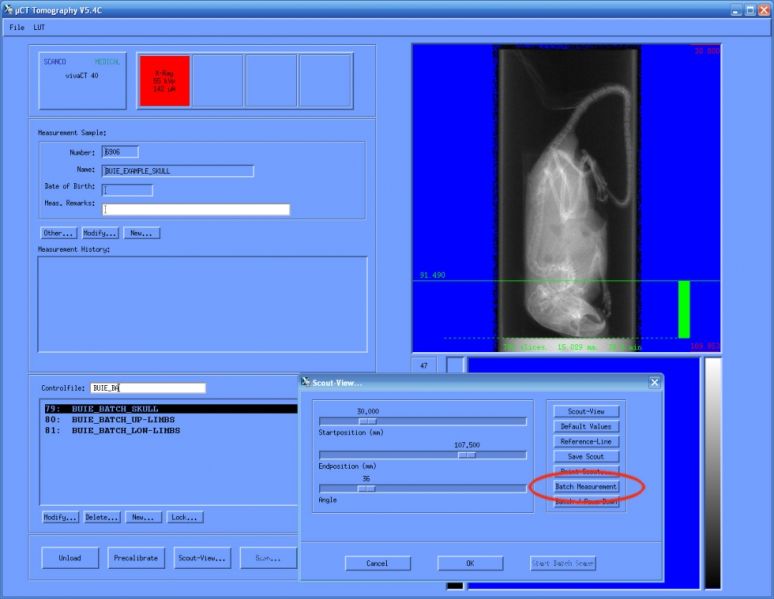Click the Scout-View dialog title icon
This screenshot has height=599, width=774.
click(306, 382)
